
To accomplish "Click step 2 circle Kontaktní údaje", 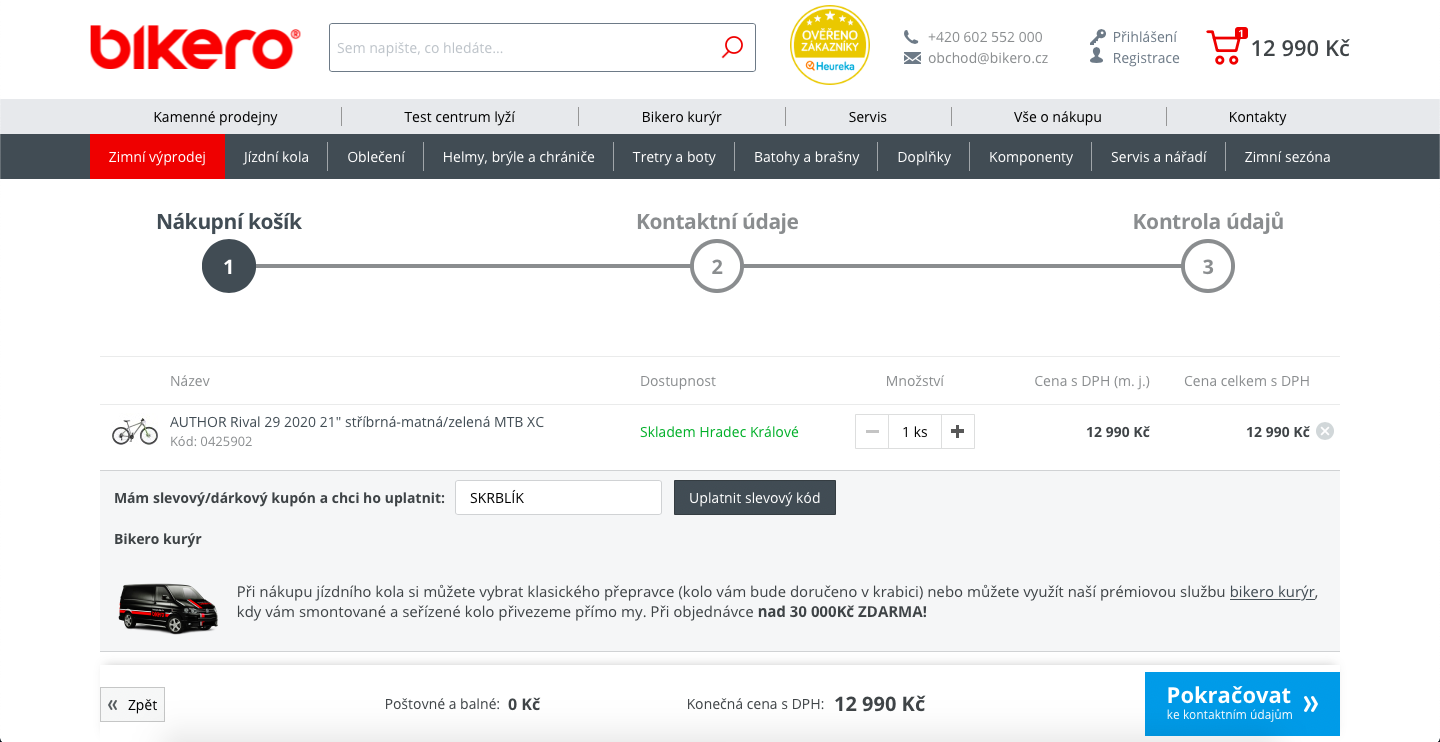I will click(717, 267).
